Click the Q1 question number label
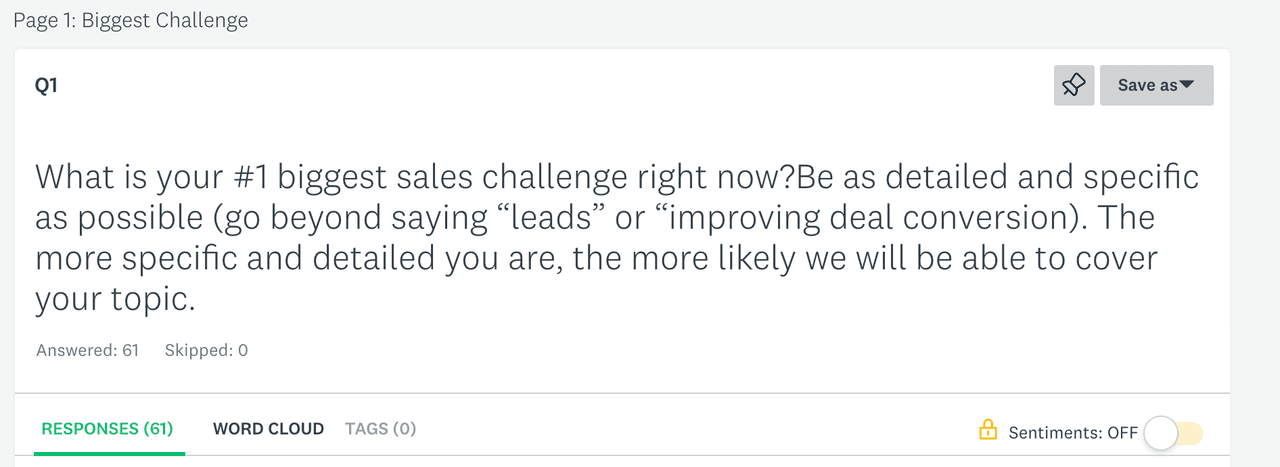The width and height of the screenshot is (1280, 467). (x=46, y=86)
